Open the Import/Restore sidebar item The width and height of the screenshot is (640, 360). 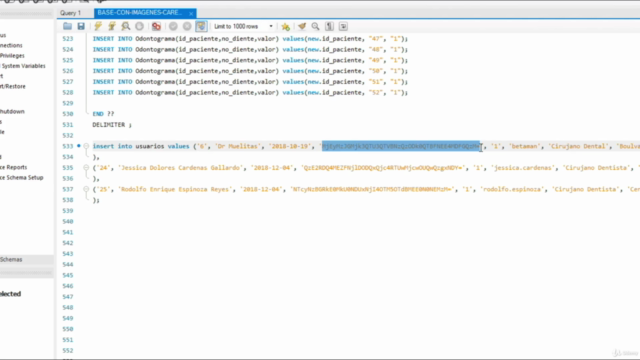pos(13,87)
